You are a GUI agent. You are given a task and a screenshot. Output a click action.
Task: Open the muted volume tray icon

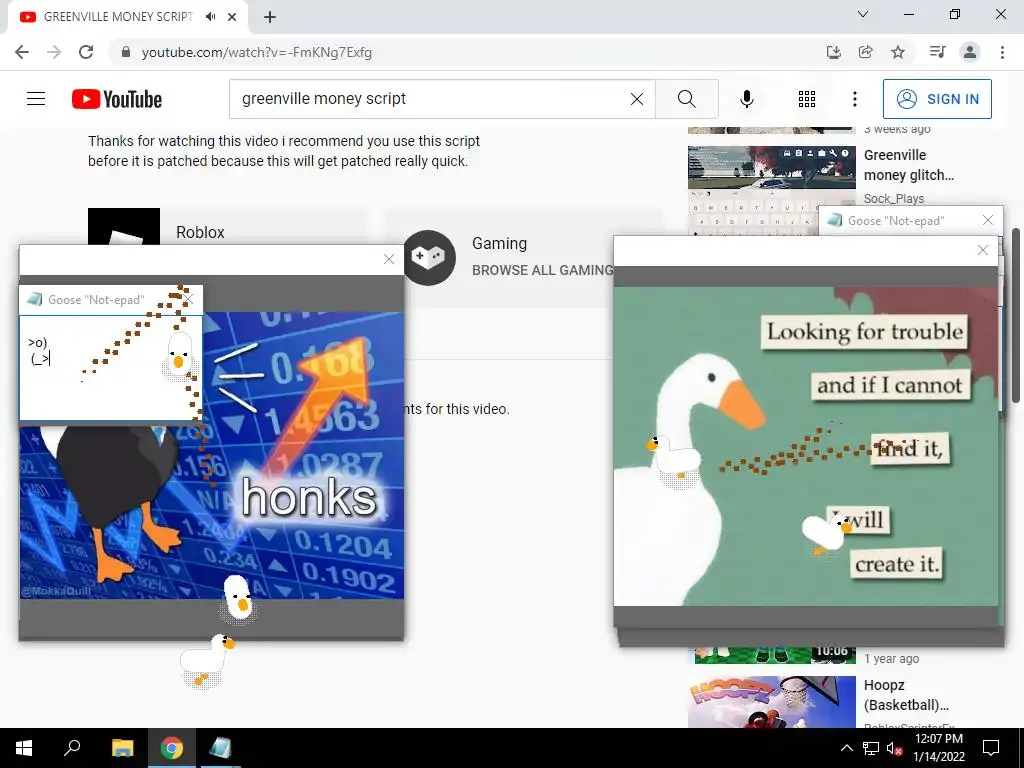point(893,748)
